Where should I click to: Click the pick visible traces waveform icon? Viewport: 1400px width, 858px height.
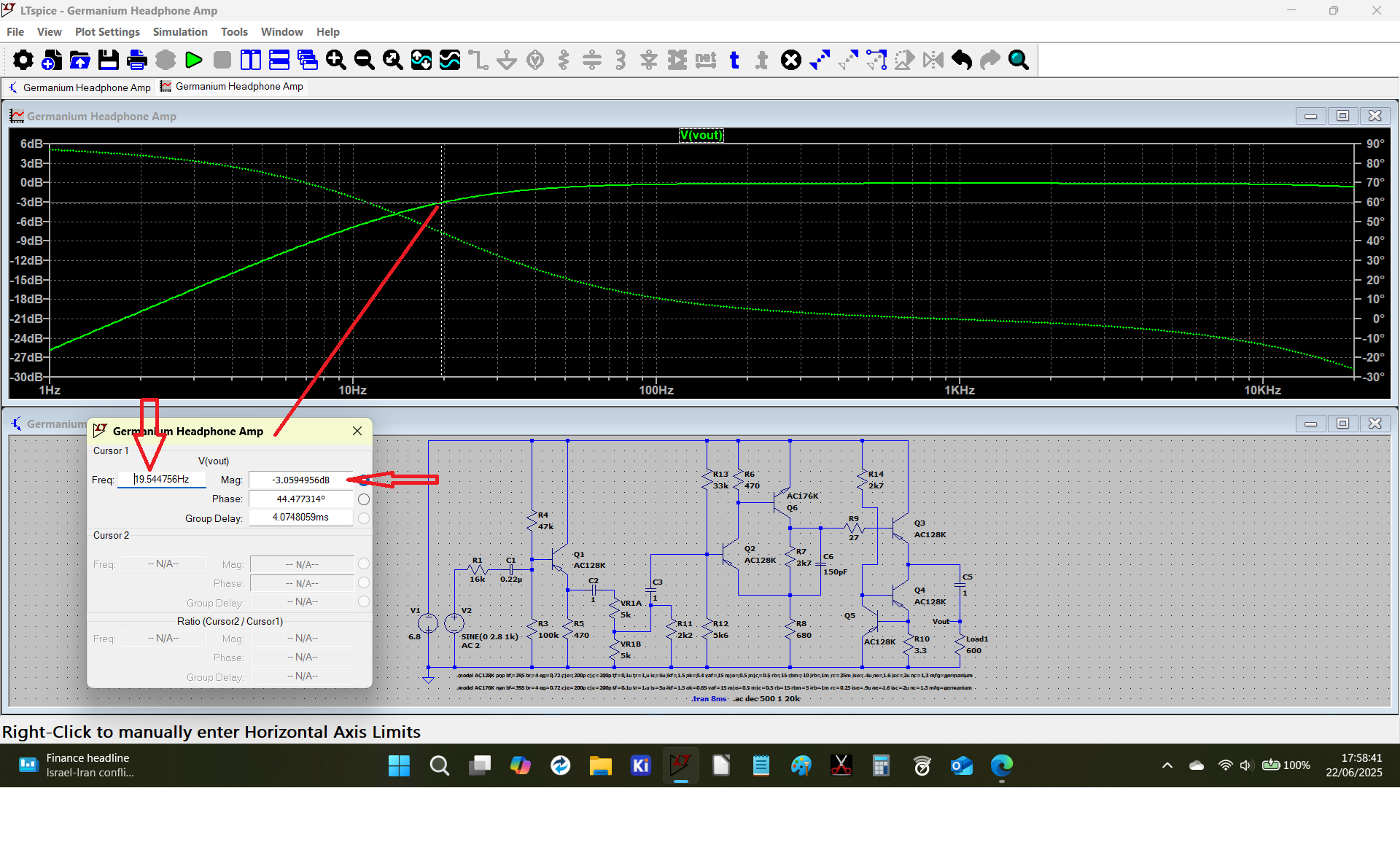click(x=450, y=60)
